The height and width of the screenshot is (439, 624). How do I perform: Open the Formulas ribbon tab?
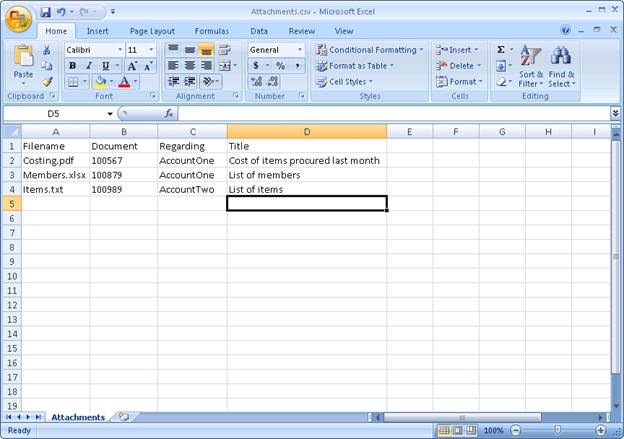click(211, 31)
